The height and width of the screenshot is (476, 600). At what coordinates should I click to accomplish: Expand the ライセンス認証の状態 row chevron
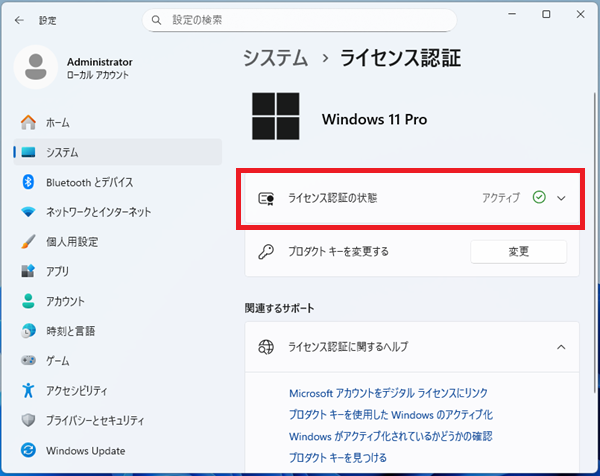pyautogui.click(x=561, y=198)
